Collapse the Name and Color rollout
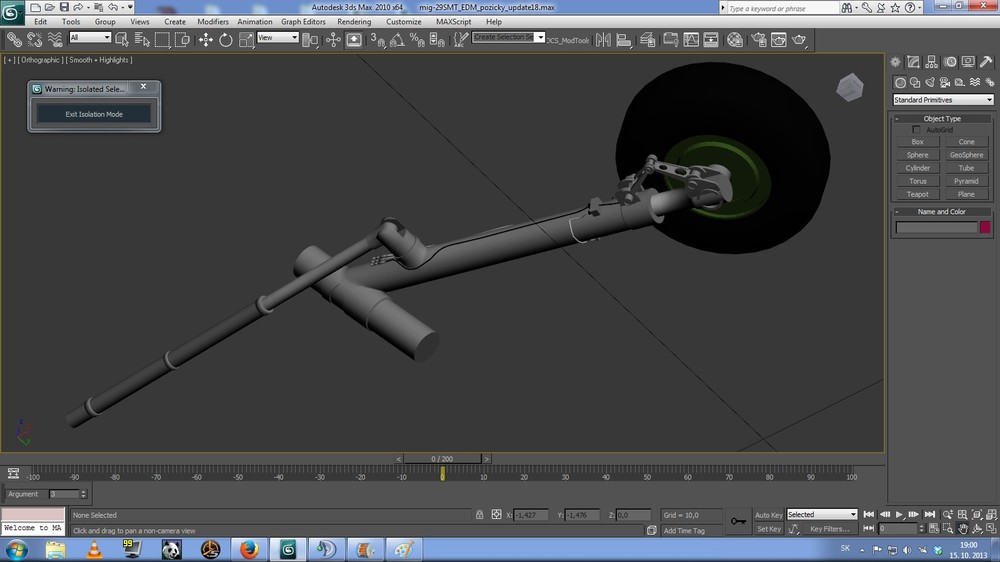This screenshot has width=1000, height=562. click(x=941, y=212)
